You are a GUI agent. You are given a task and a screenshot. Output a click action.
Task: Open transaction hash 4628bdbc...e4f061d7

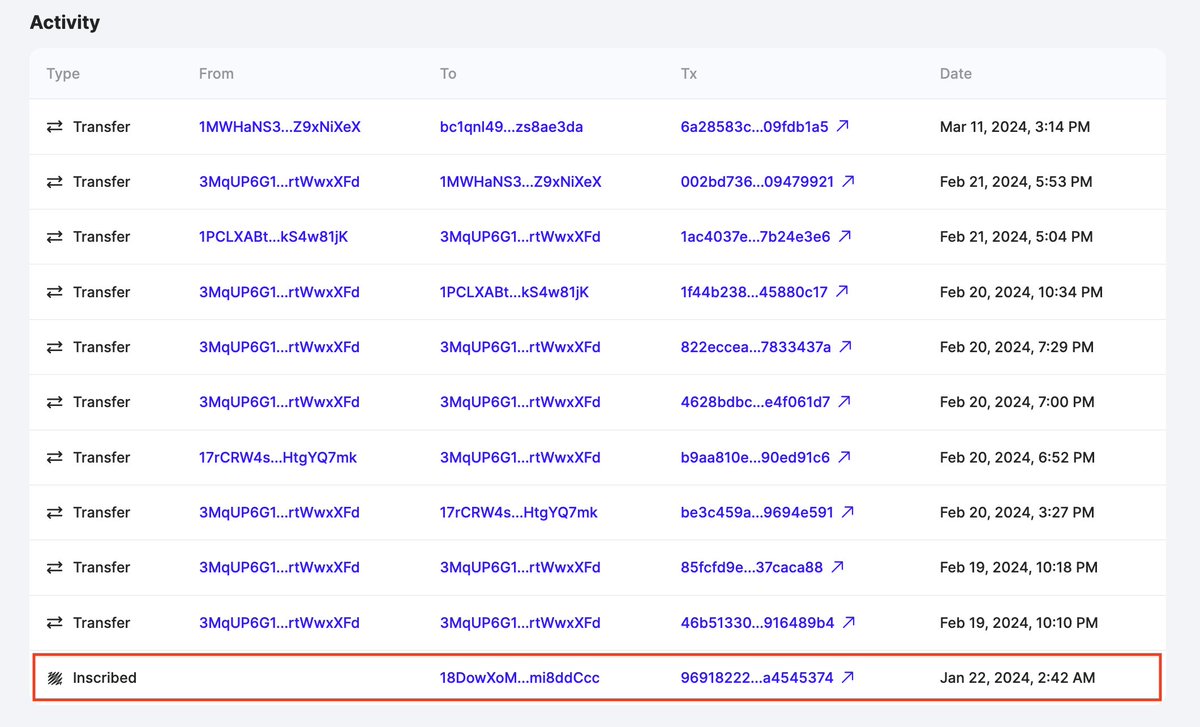point(755,402)
